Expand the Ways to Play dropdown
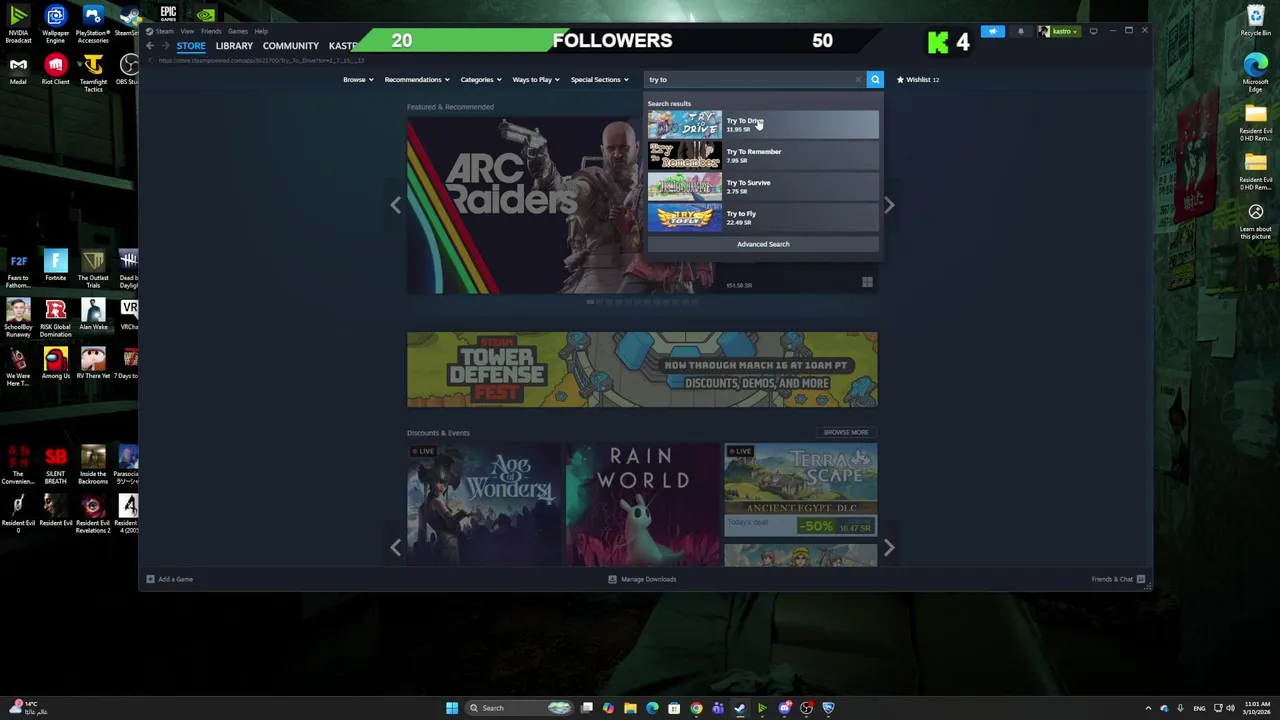1280x720 pixels. [536, 79]
